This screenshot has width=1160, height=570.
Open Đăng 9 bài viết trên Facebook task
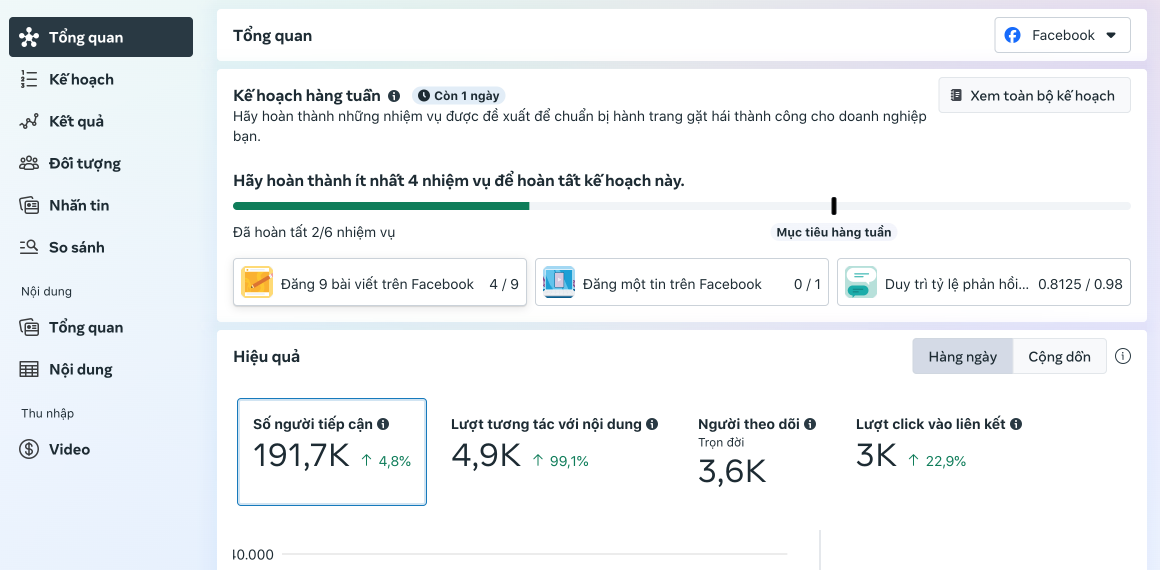[x=380, y=282]
